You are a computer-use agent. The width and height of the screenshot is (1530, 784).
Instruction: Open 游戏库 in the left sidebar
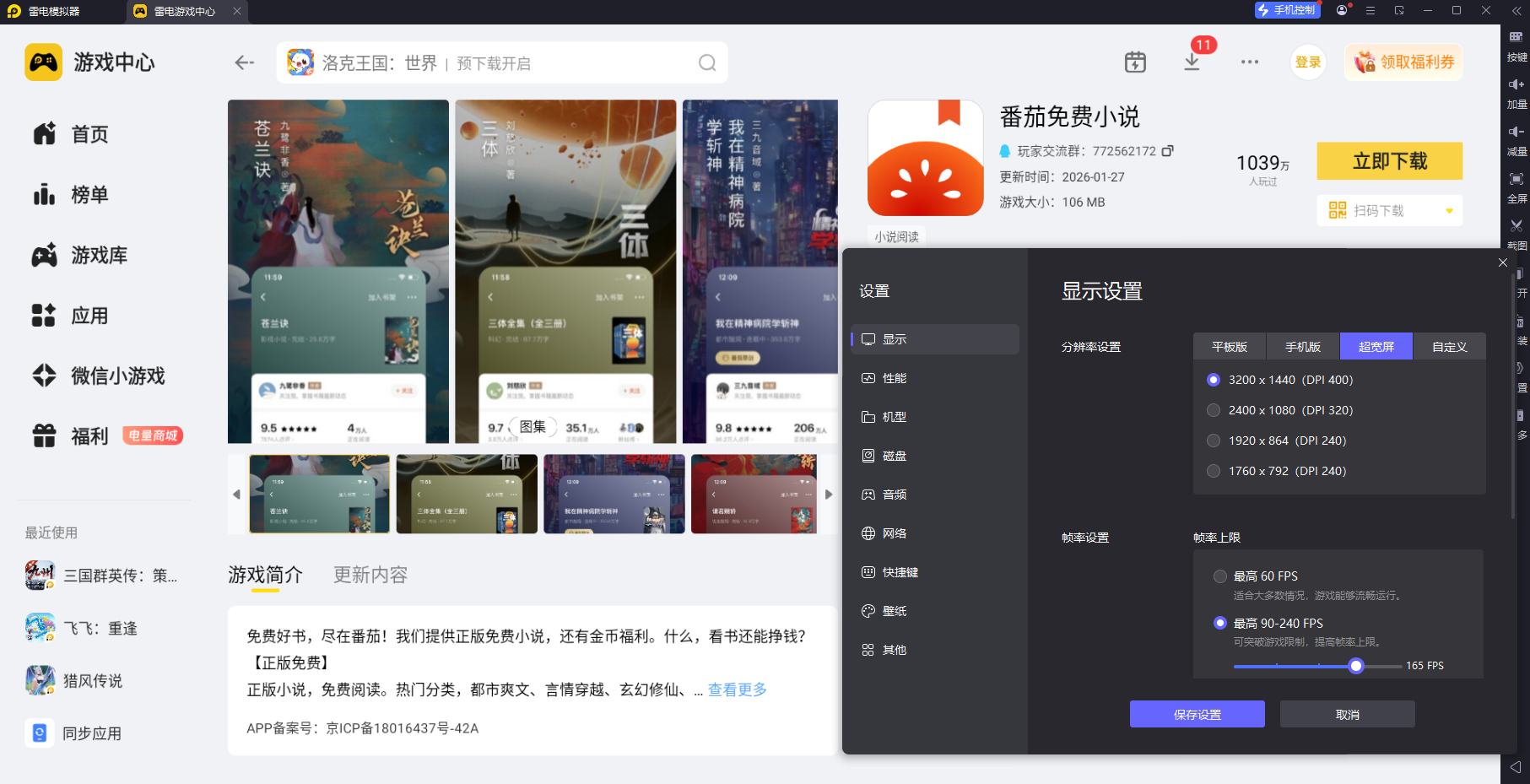(99, 255)
